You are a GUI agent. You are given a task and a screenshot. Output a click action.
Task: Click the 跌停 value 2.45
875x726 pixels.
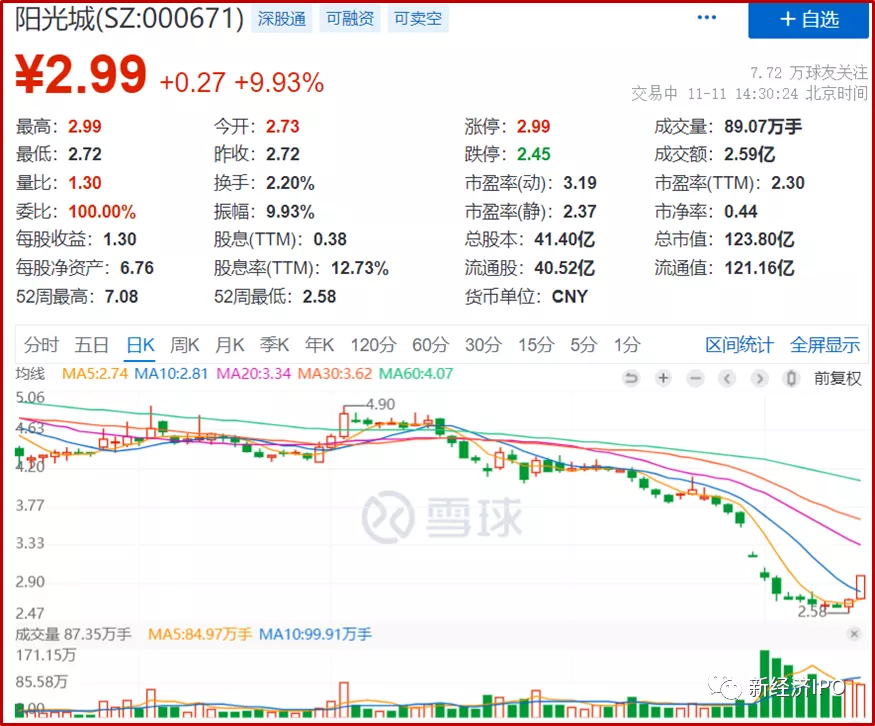pos(533,154)
